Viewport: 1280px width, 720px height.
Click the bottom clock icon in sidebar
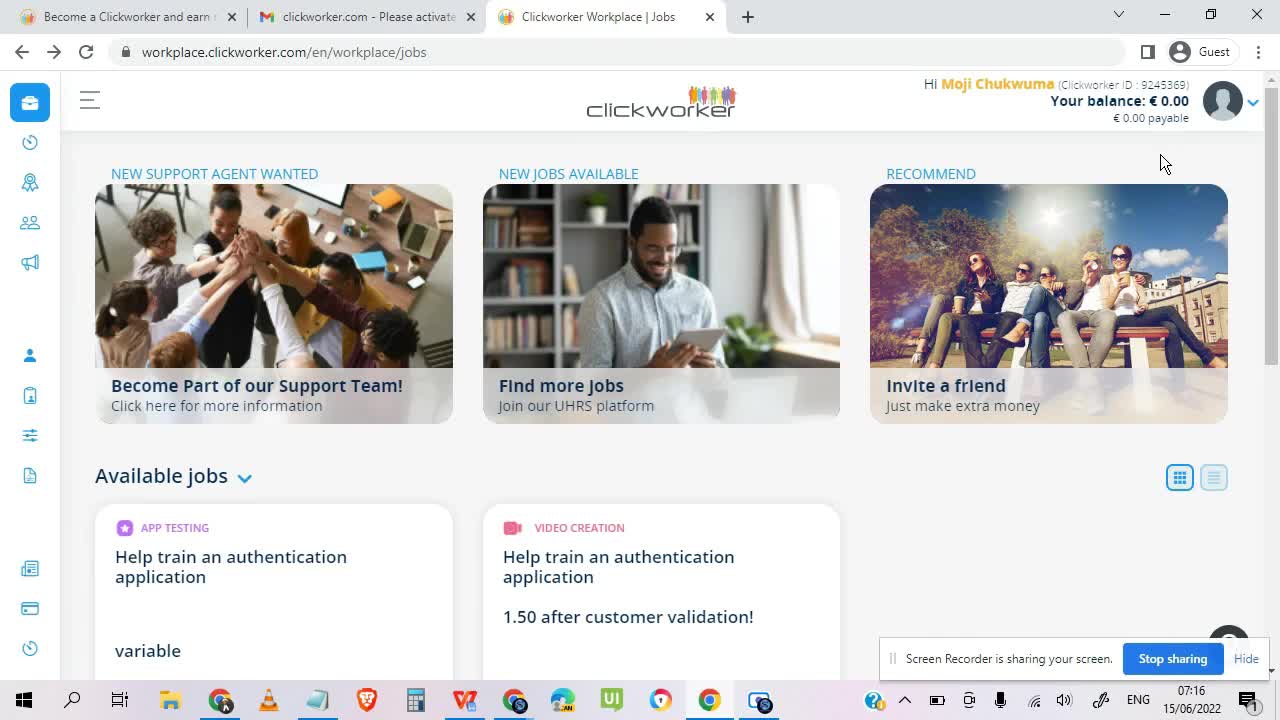point(30,649)
